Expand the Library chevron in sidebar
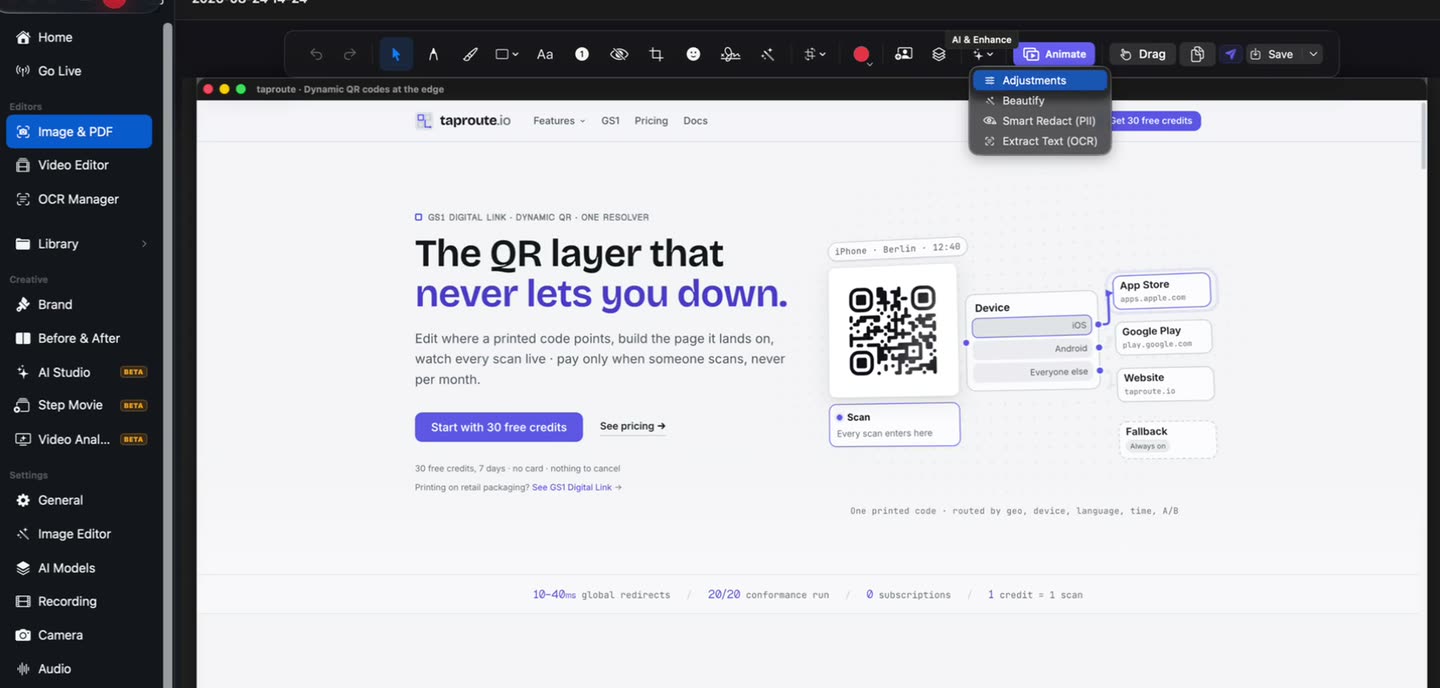The image size is (1440, 688). (144, 244)
